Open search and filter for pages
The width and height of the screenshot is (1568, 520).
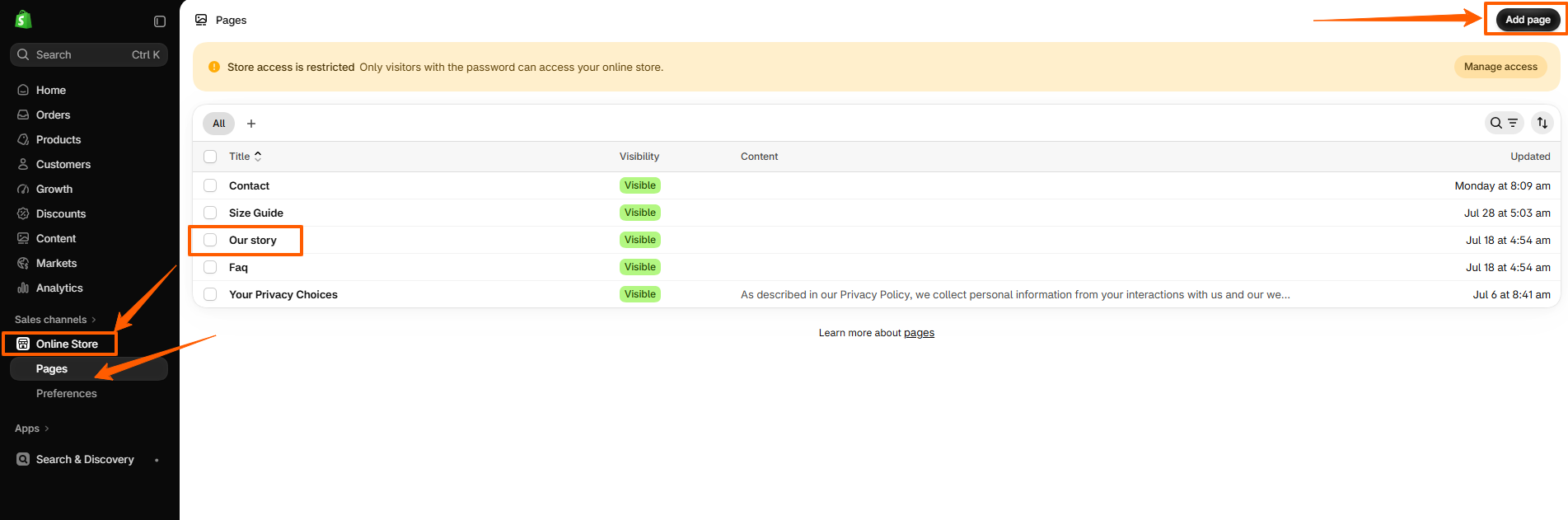(1504, 123)
